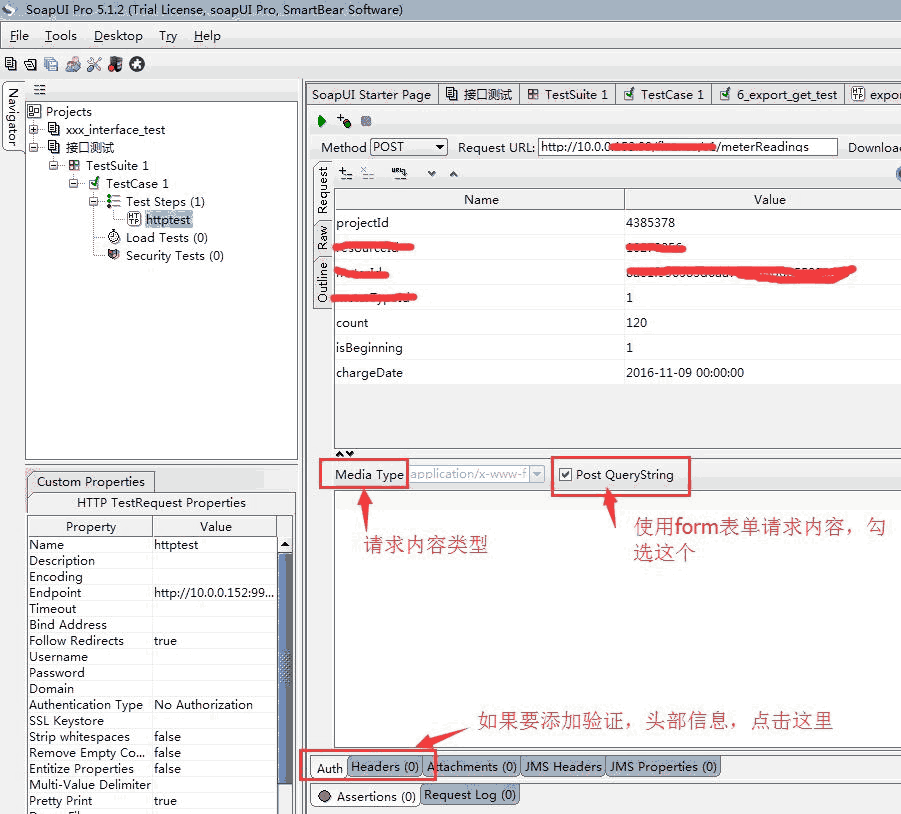Click the Security Tests shield icon
The height and width of the screenshot is (814, 901).
[x=114, y=256]
